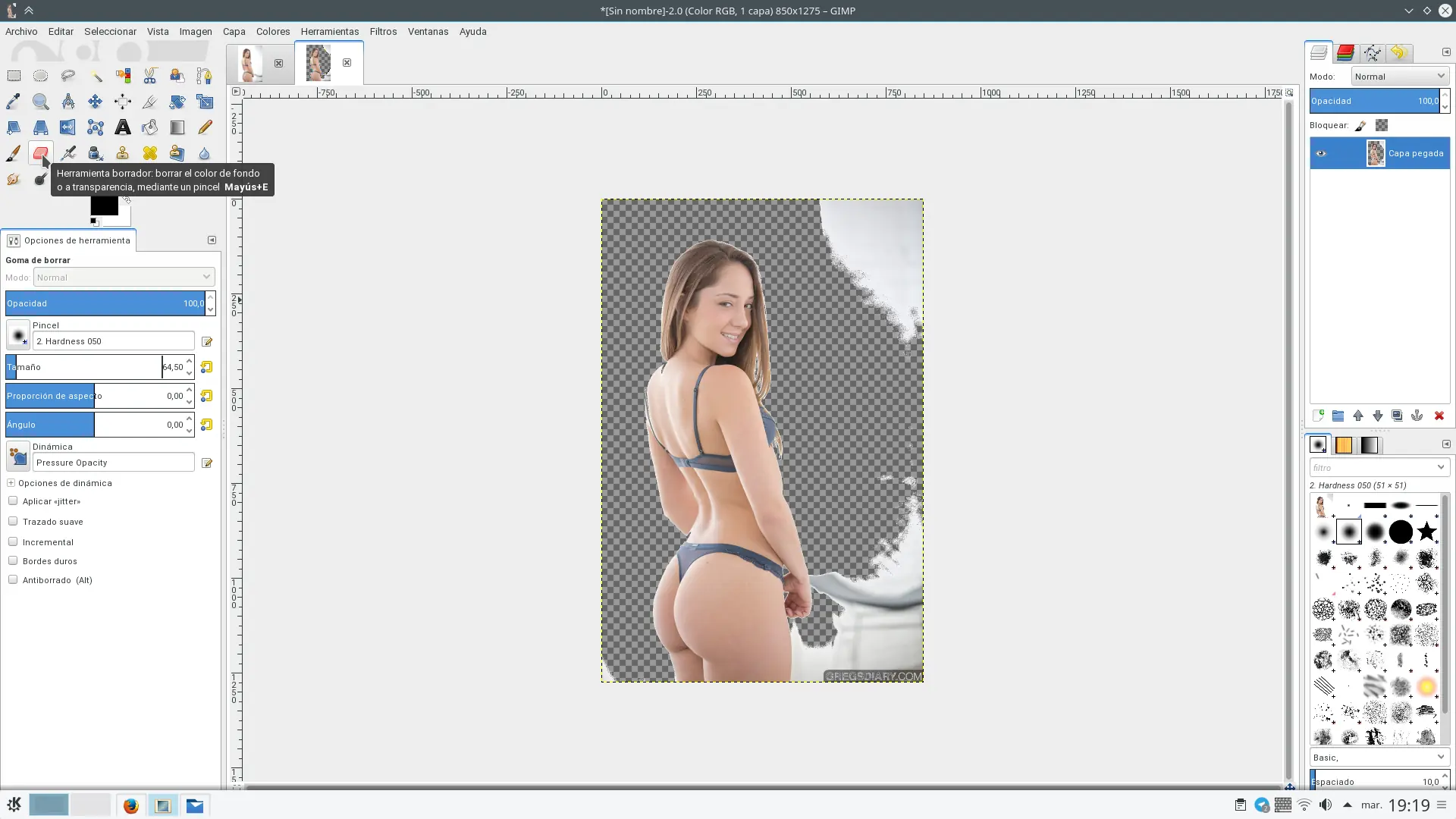The height and width of the screenshot is (819, 1456).
Task: Select the Paintbrush tool
Action: tap(14, 153)
